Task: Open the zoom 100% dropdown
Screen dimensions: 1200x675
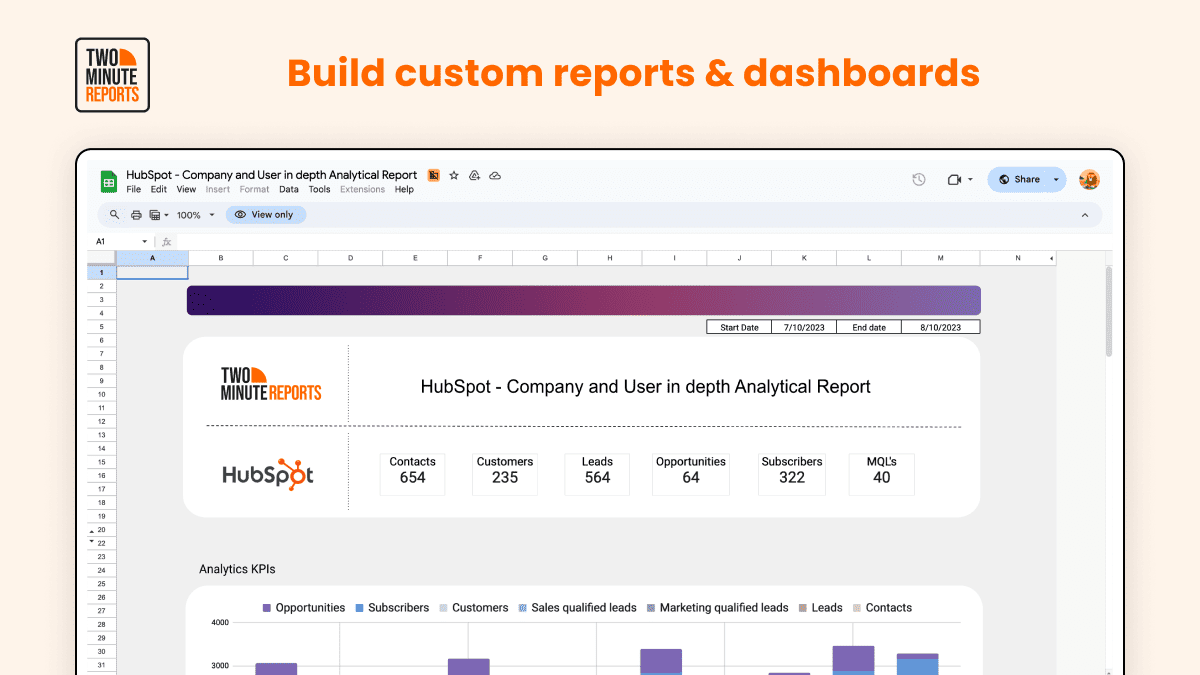Action: [x=194, y=215]
